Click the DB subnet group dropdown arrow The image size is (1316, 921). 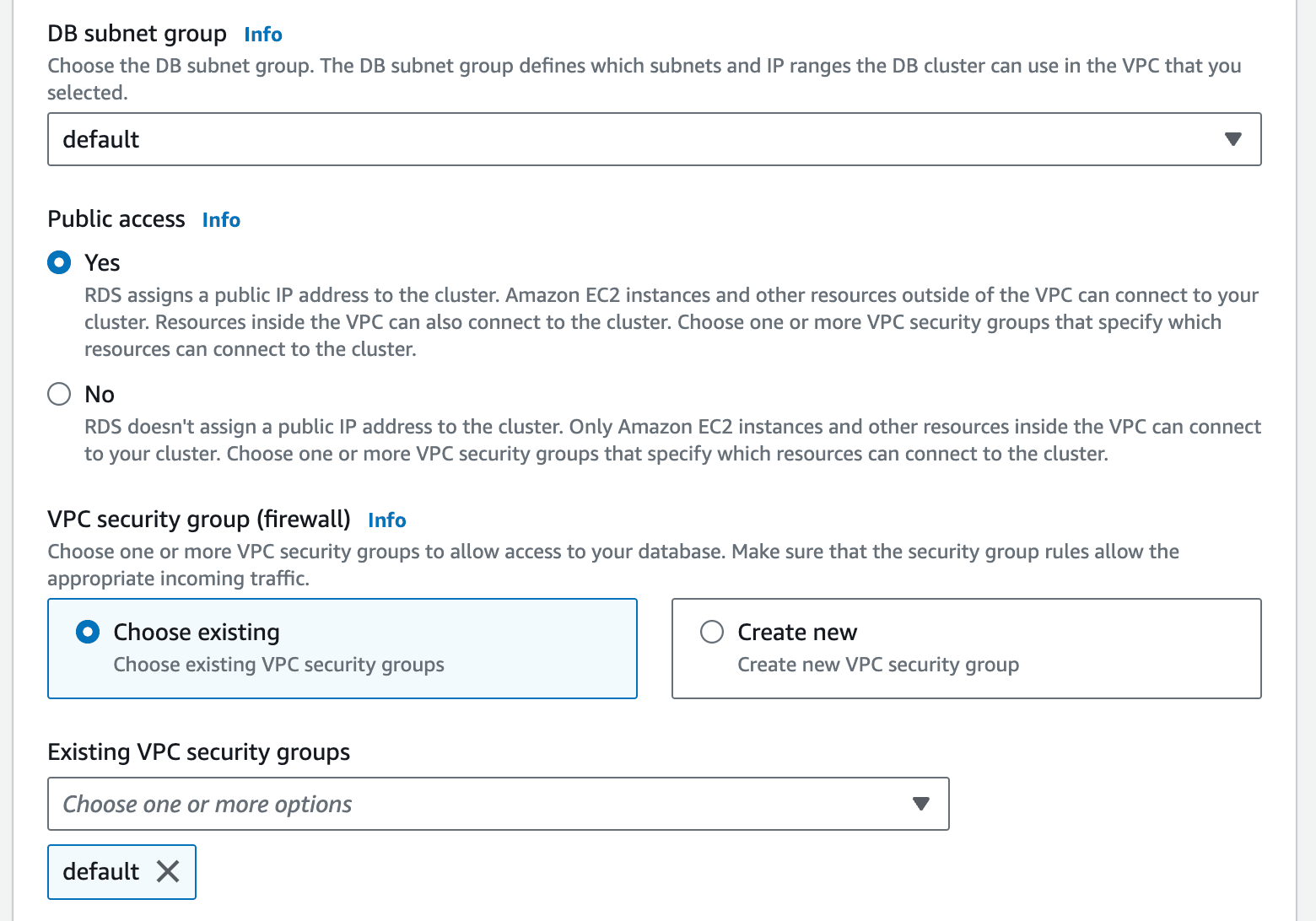click(x=1233, y=139)
